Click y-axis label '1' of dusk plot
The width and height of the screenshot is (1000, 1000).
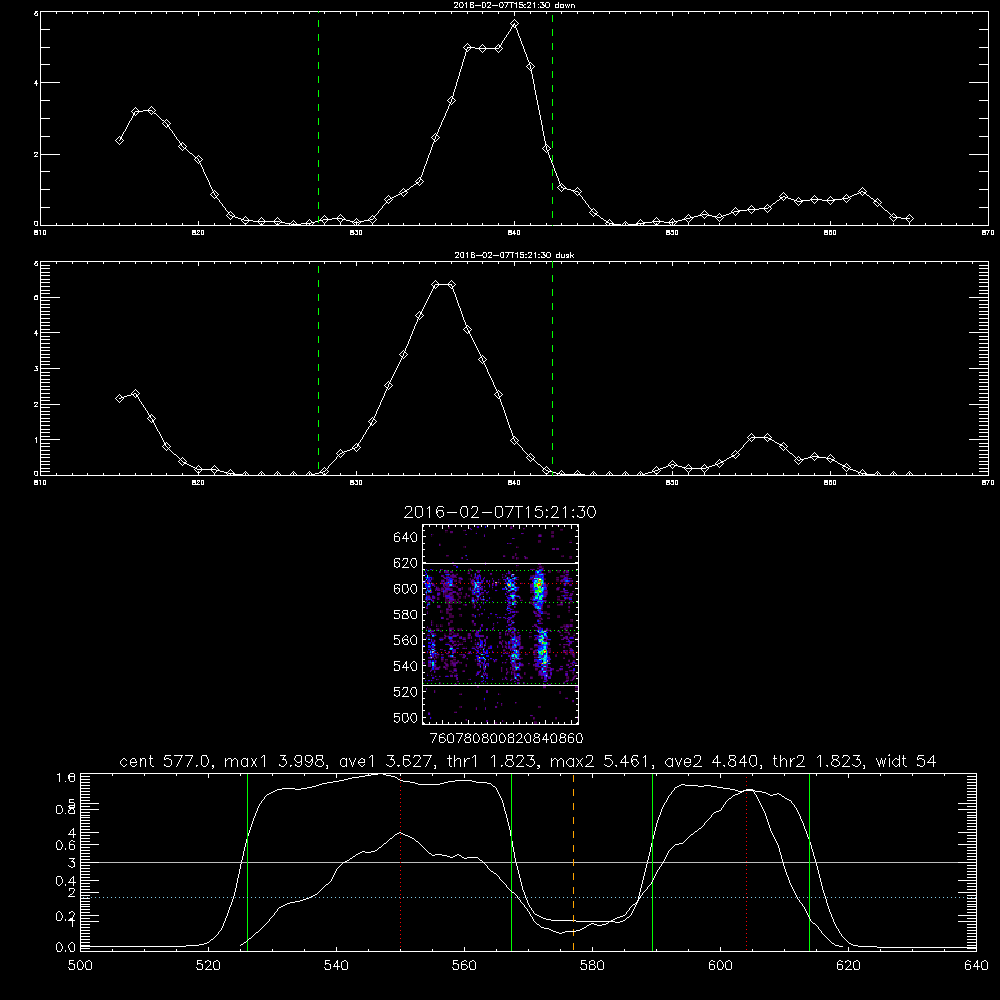[x=36, y=439]
